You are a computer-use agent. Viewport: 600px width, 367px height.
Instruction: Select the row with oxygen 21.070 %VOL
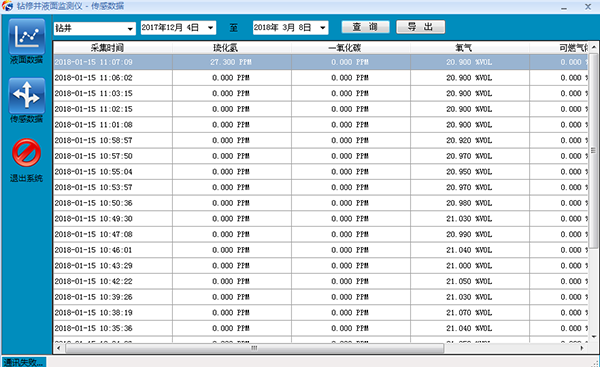pyautogui.click(x=321, y=313)
